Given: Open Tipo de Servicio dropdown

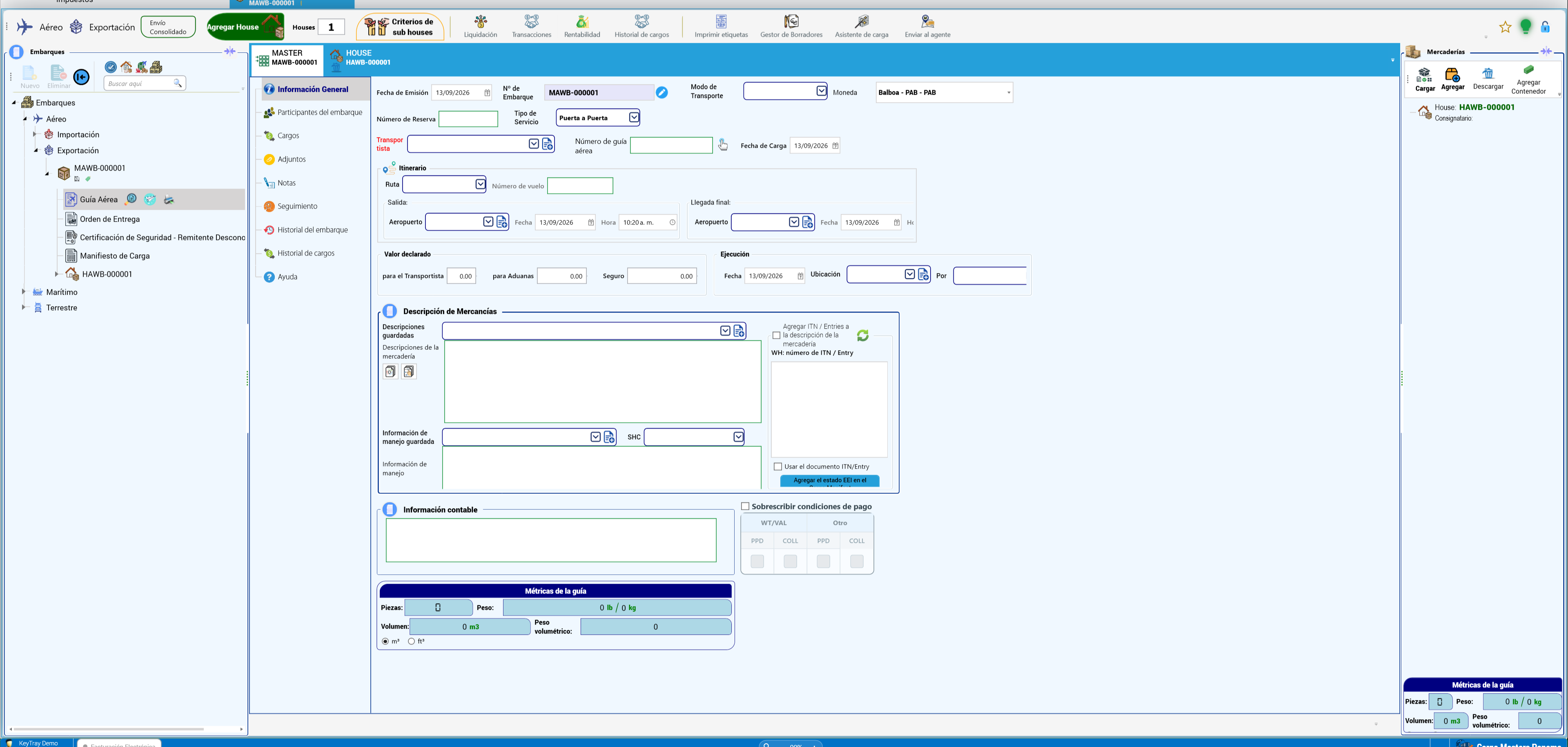Looking at the screenshot, I should 634,118.
